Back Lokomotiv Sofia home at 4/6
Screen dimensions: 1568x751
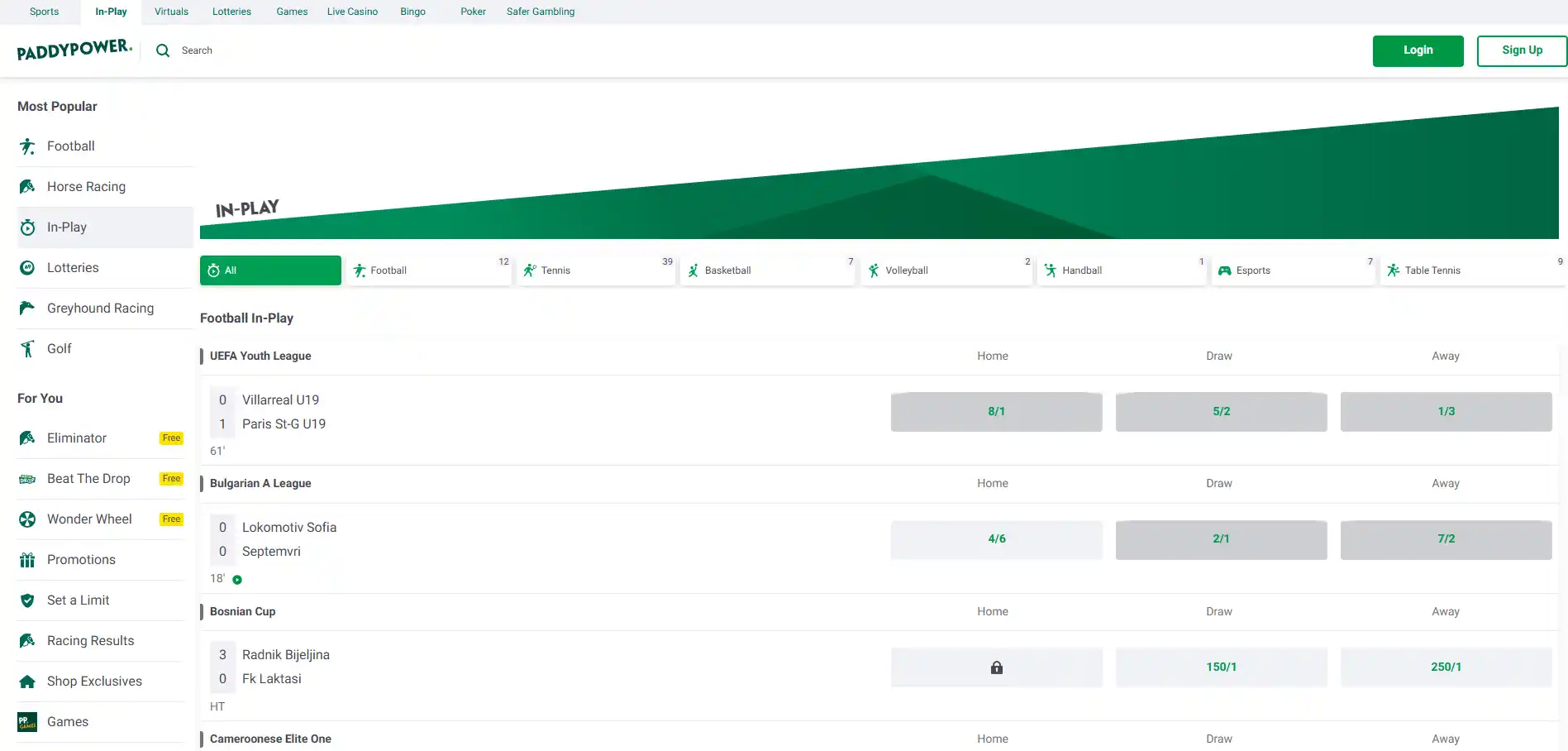tap(997, 539)
